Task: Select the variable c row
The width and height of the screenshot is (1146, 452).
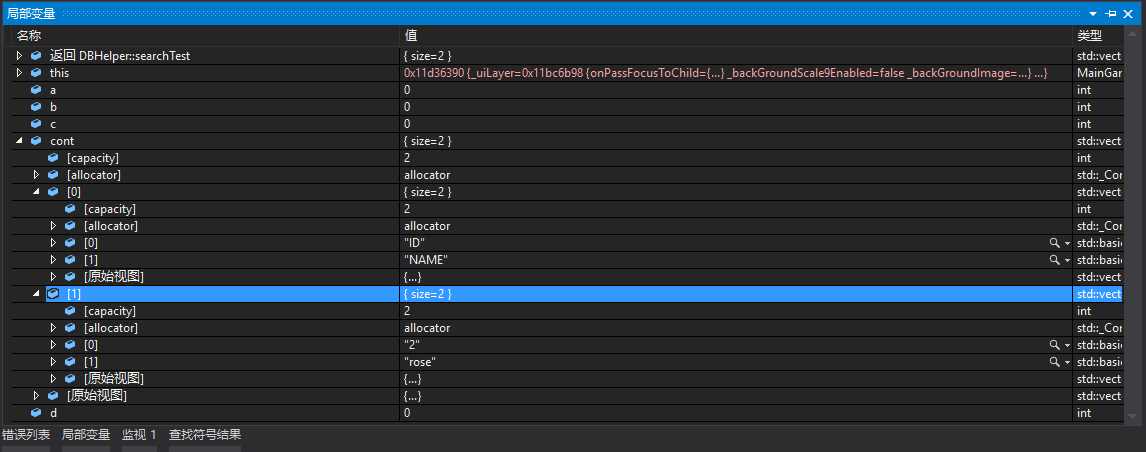Action: (567, 124)
